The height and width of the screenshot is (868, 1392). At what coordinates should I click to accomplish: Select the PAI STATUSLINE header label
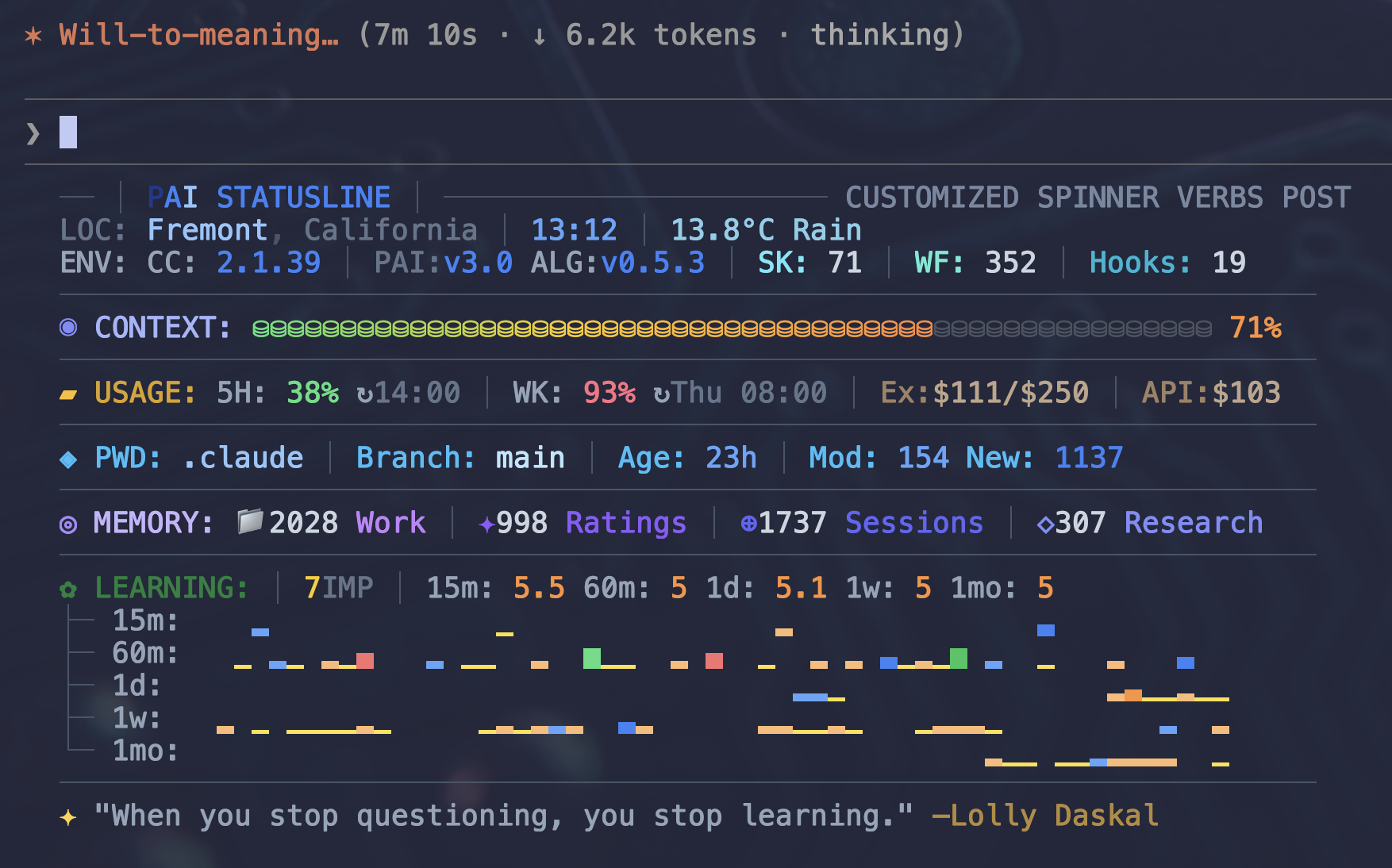click(x=269, y=198)
